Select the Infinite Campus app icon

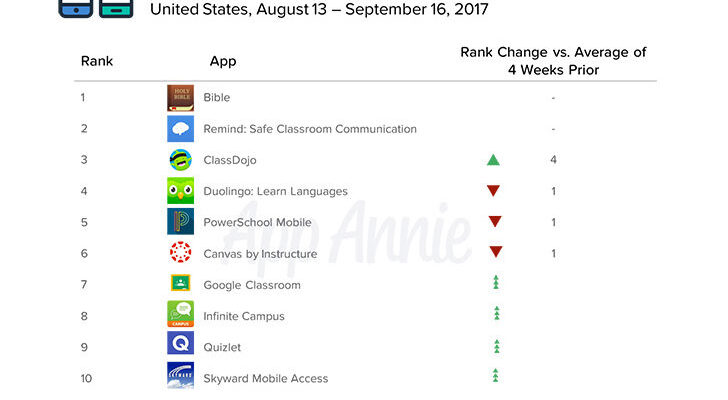click(x=181, y=314)
